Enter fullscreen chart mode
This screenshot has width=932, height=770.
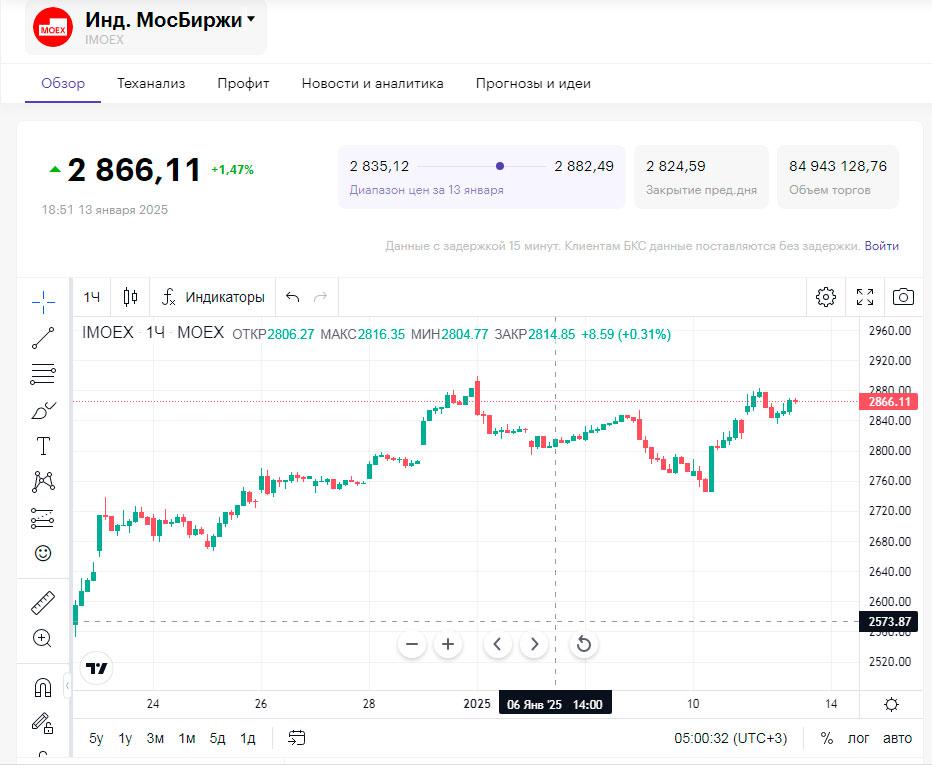865,297
